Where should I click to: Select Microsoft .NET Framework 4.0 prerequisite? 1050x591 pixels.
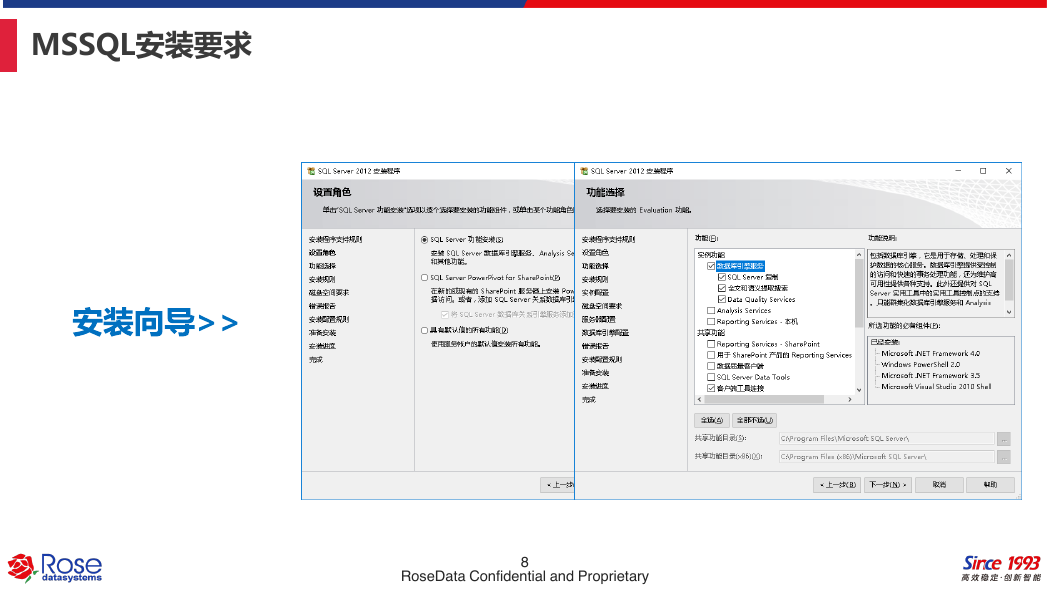[930, 353]
